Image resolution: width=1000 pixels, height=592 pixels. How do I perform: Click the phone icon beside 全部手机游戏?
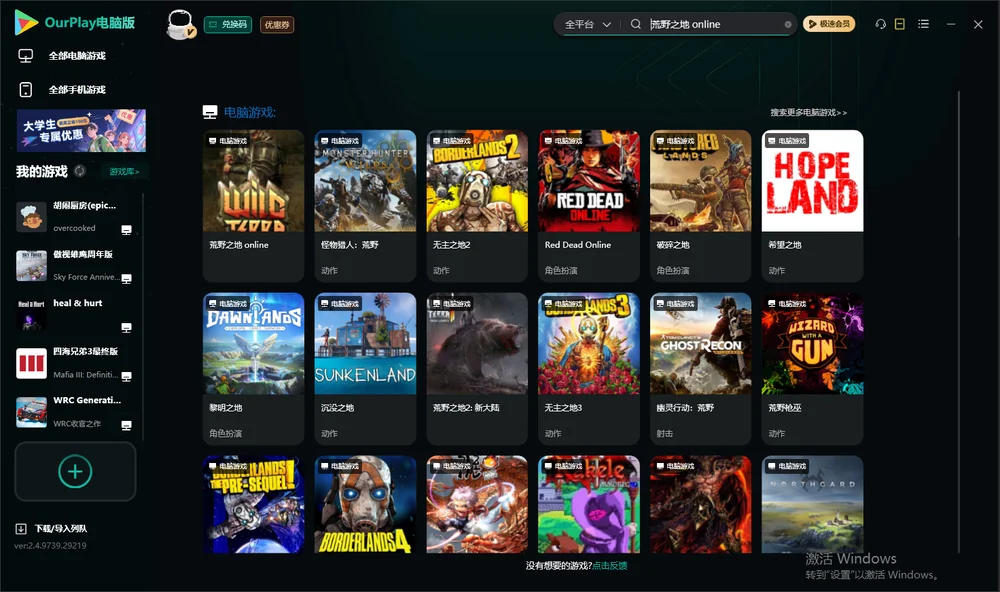click(x=26, y=90)
